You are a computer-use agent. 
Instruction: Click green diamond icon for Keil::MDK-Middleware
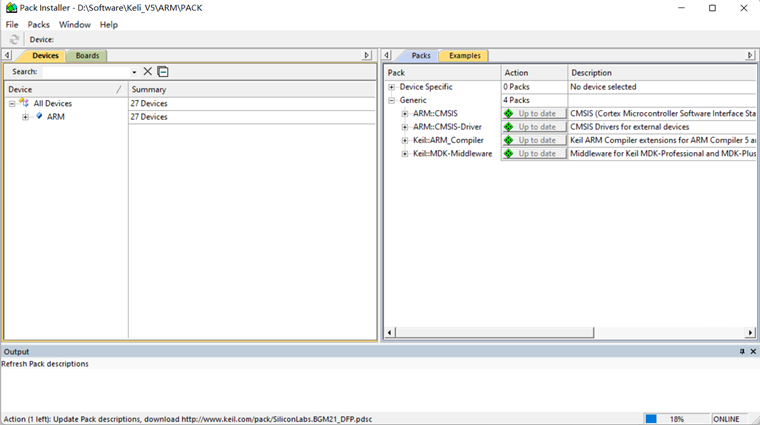coord(508,154)
